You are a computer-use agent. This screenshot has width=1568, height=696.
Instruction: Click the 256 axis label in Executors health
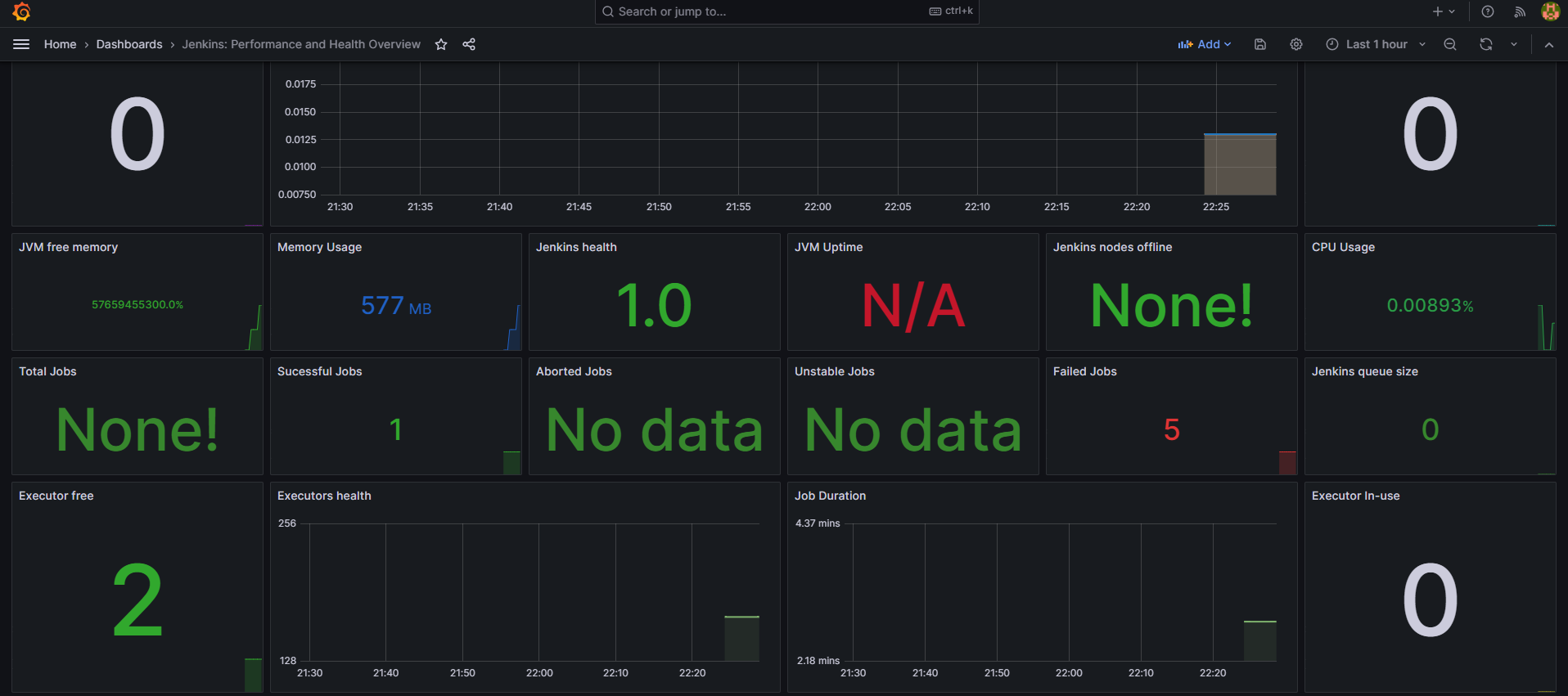click(x=287, y=523)
